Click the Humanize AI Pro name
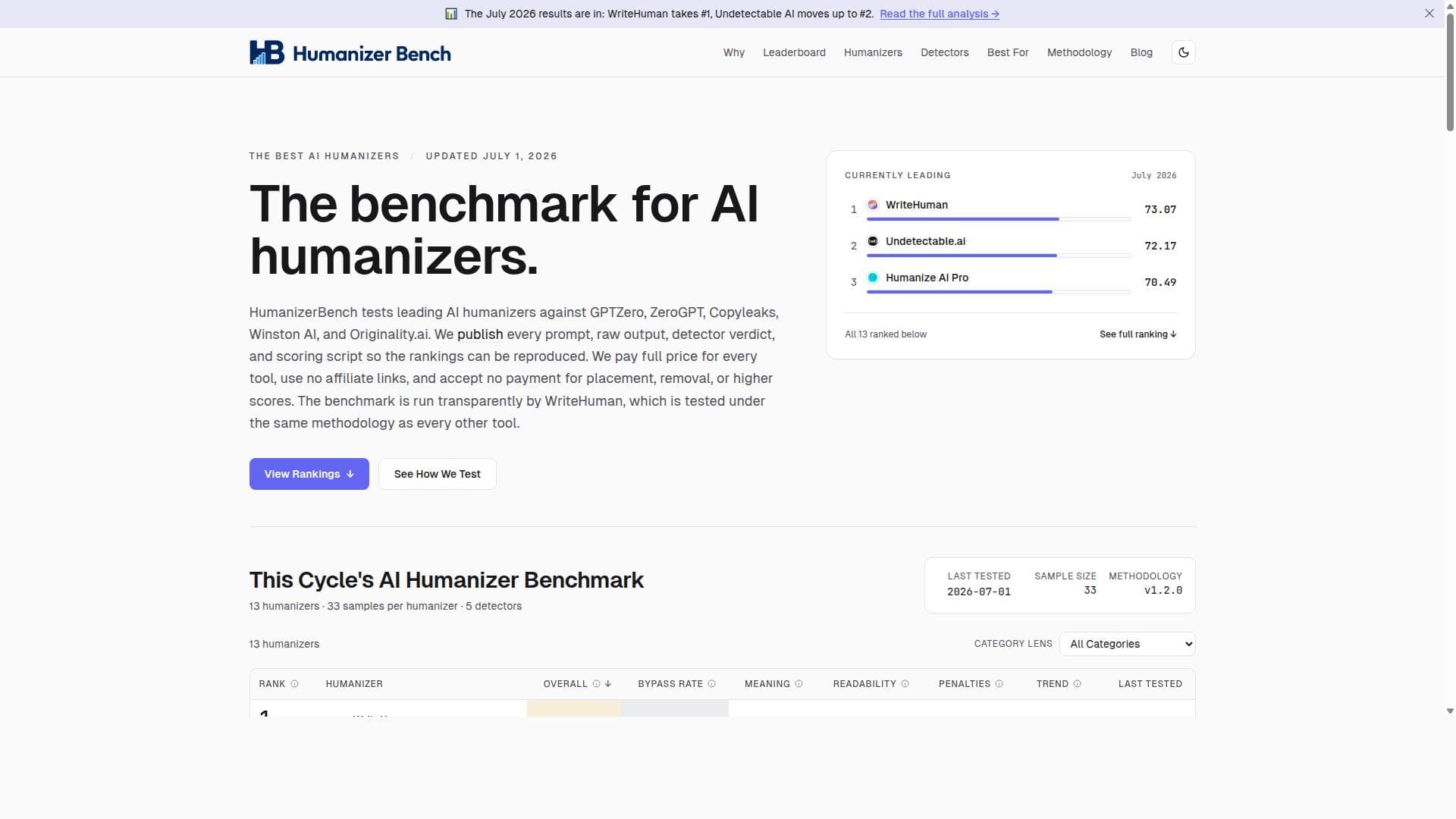Image resolution: width=1456 pixels, height=819 pixels. pyautogui.click(x=927, y=278)
